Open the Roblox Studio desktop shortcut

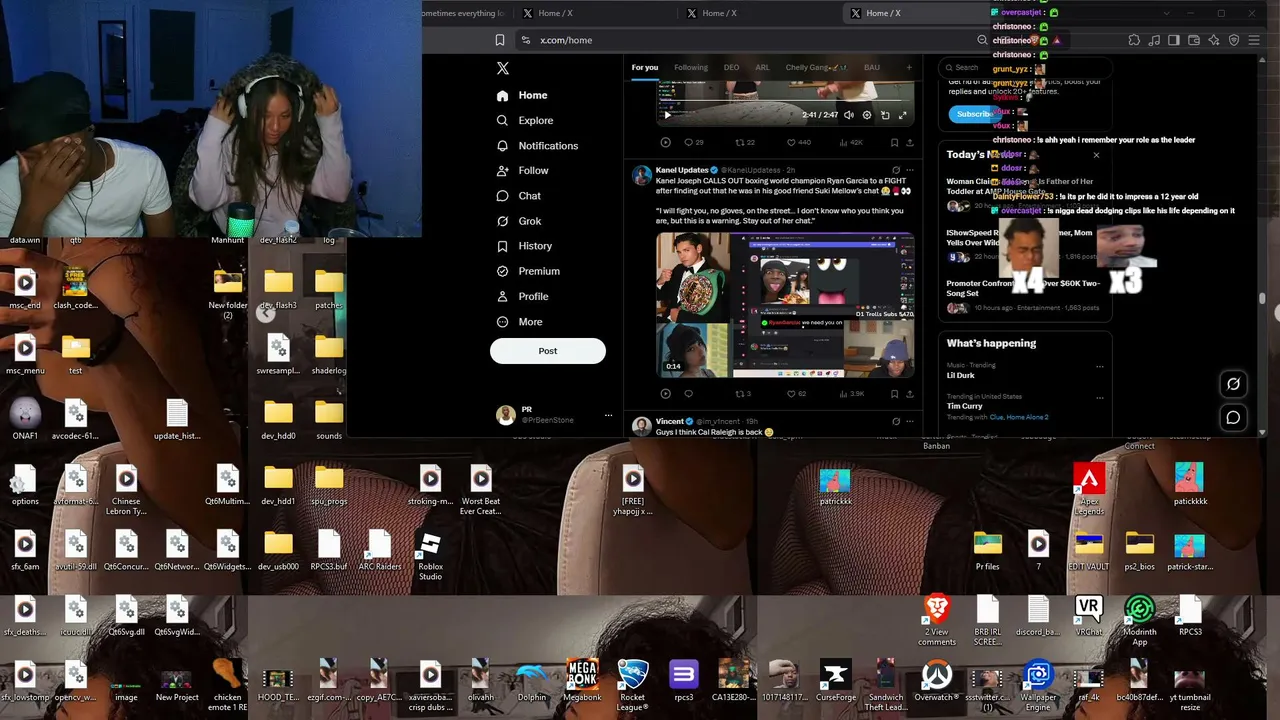click(430, 555)
